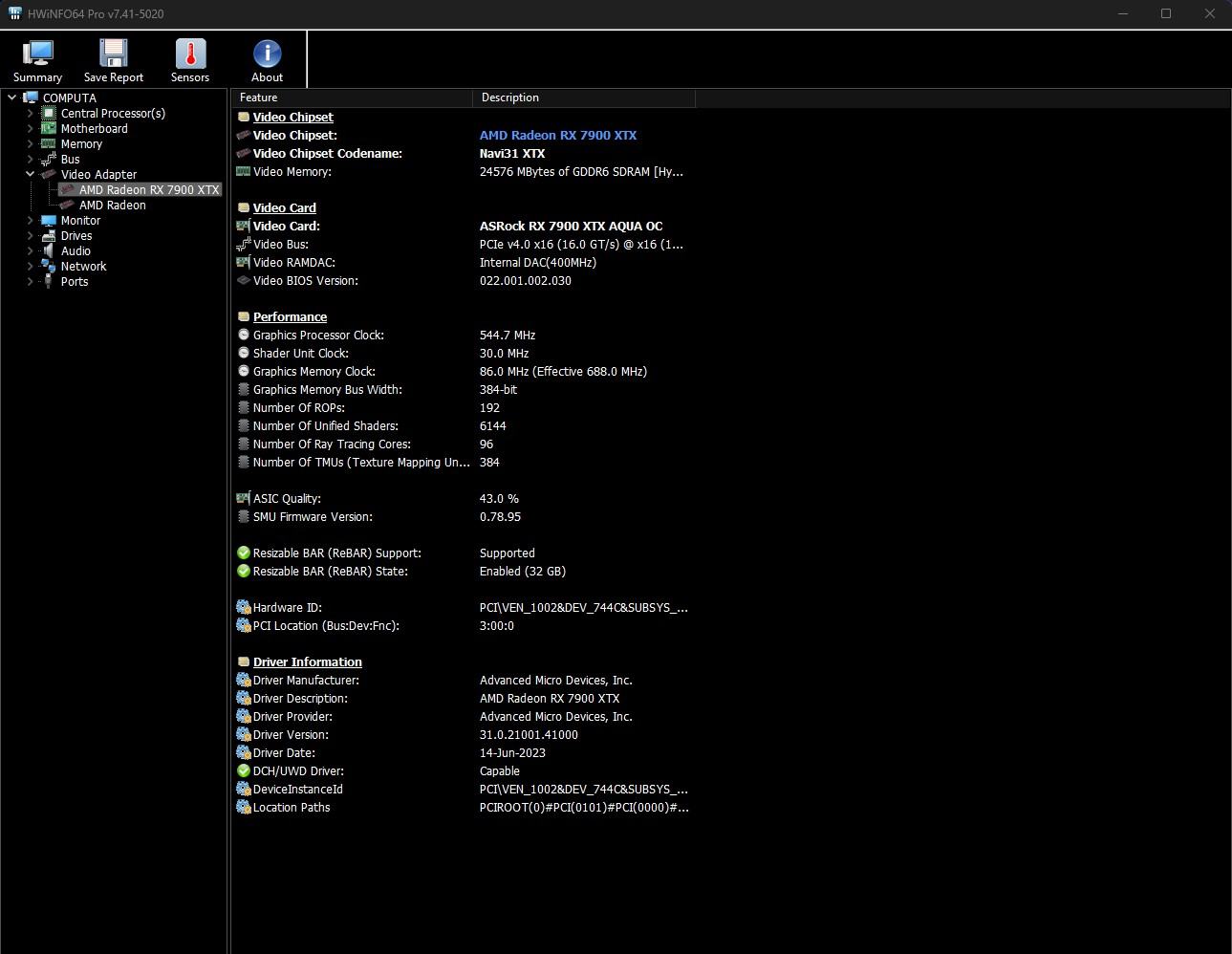Expand the Monitor node
The height and width of the screenshot is (954, 1232).
coord(30,220)
